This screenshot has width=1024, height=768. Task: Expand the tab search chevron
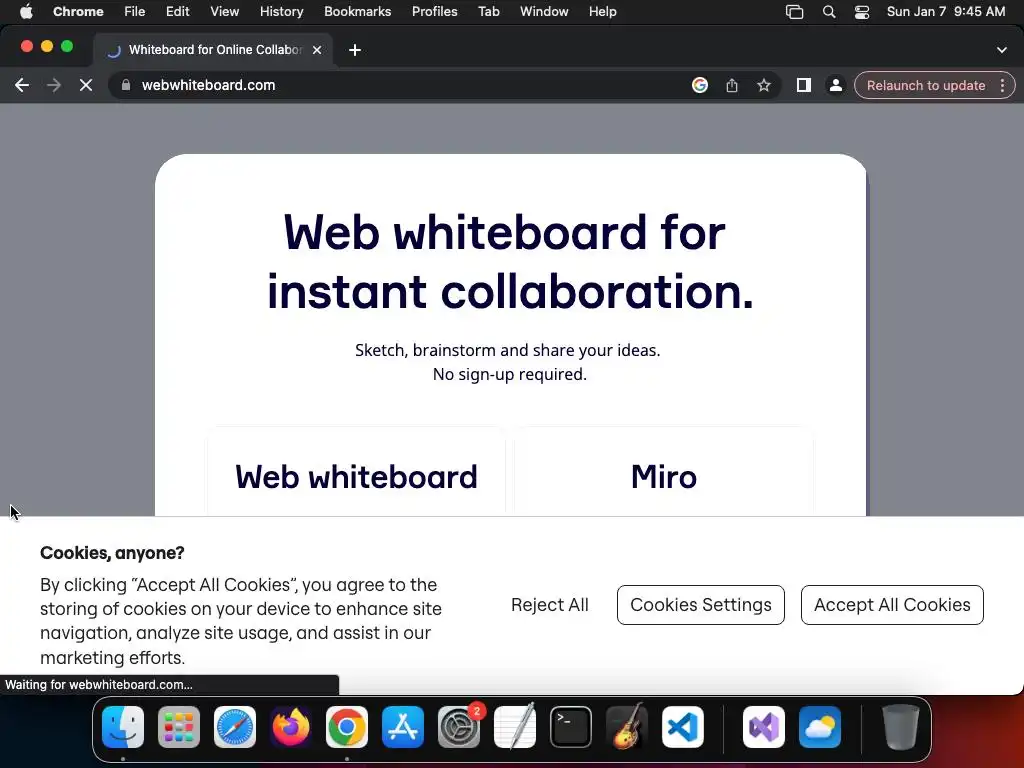(x=1002, y=50)
